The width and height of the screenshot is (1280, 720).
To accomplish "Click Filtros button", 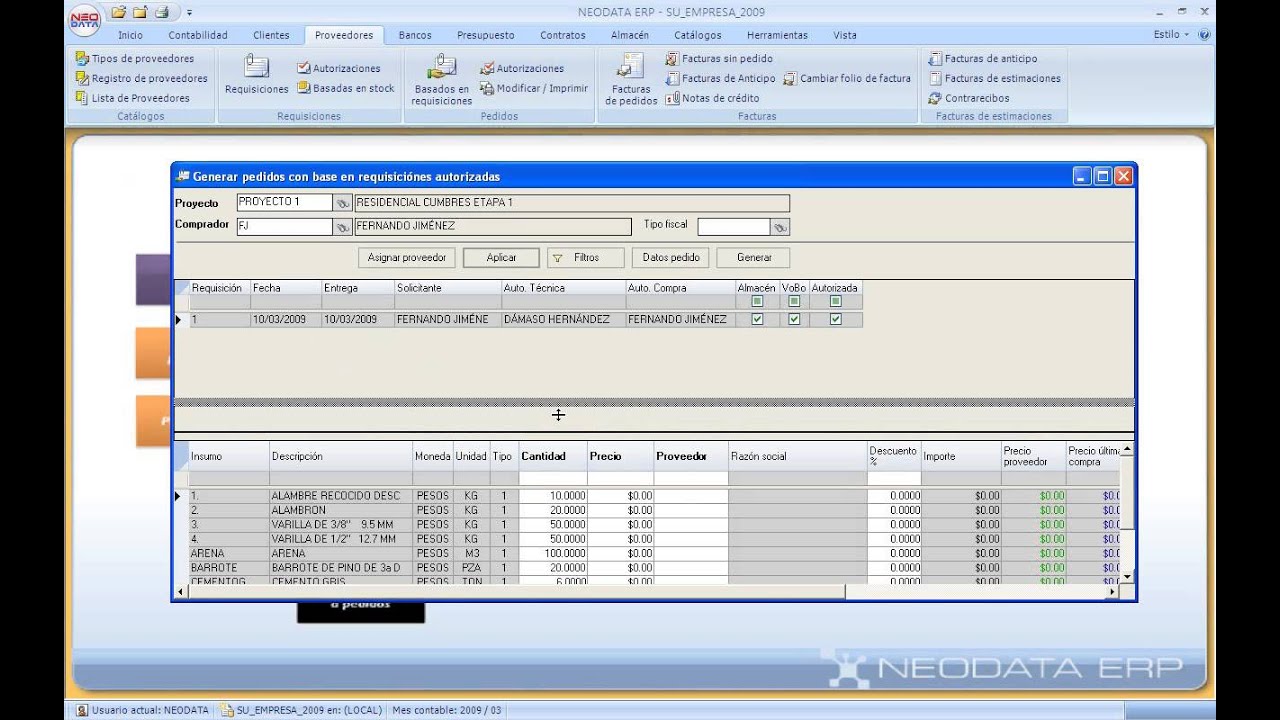I will click(x=586, y=257).
